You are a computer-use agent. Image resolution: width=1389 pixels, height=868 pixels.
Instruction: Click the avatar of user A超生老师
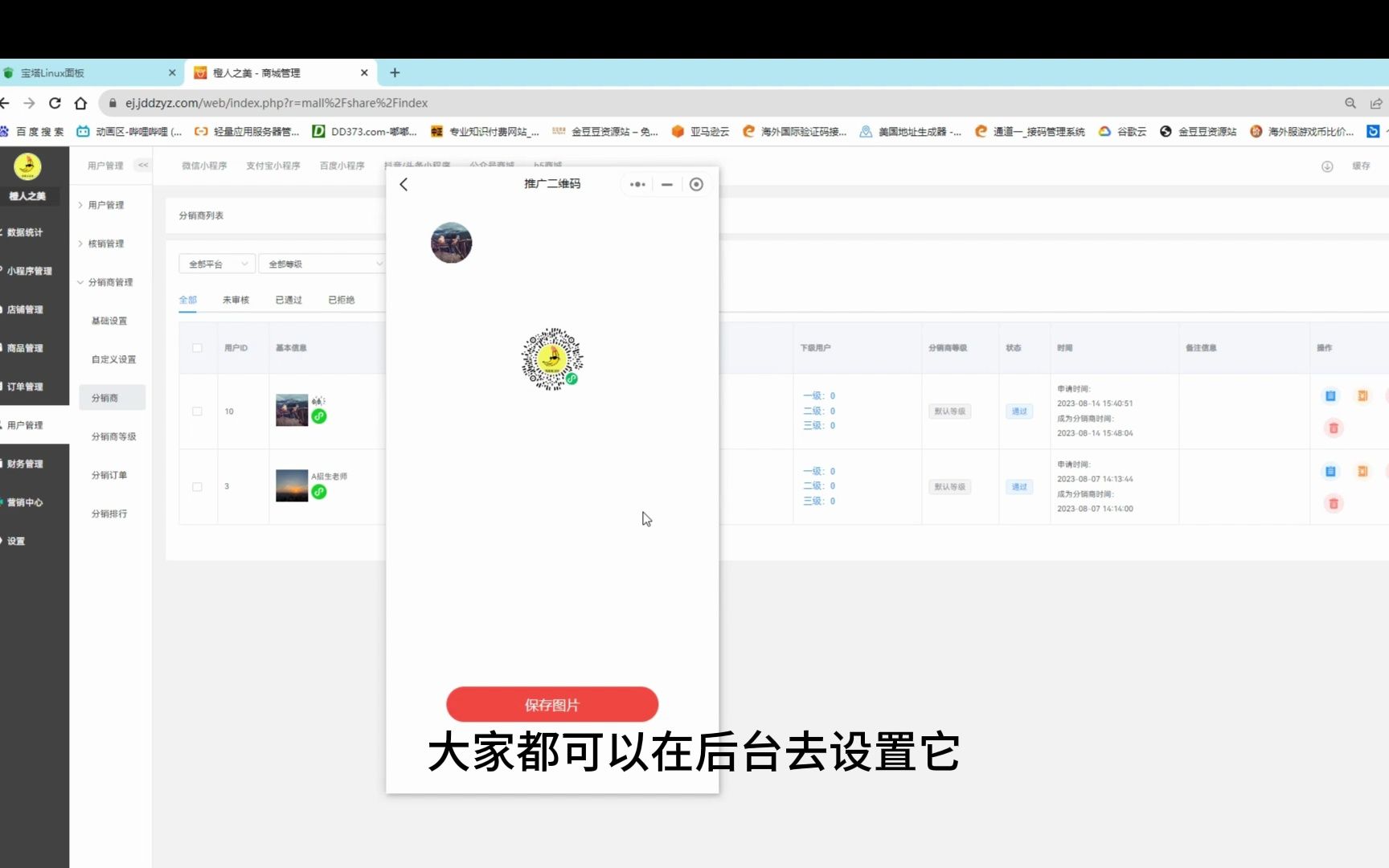[292, 485]
